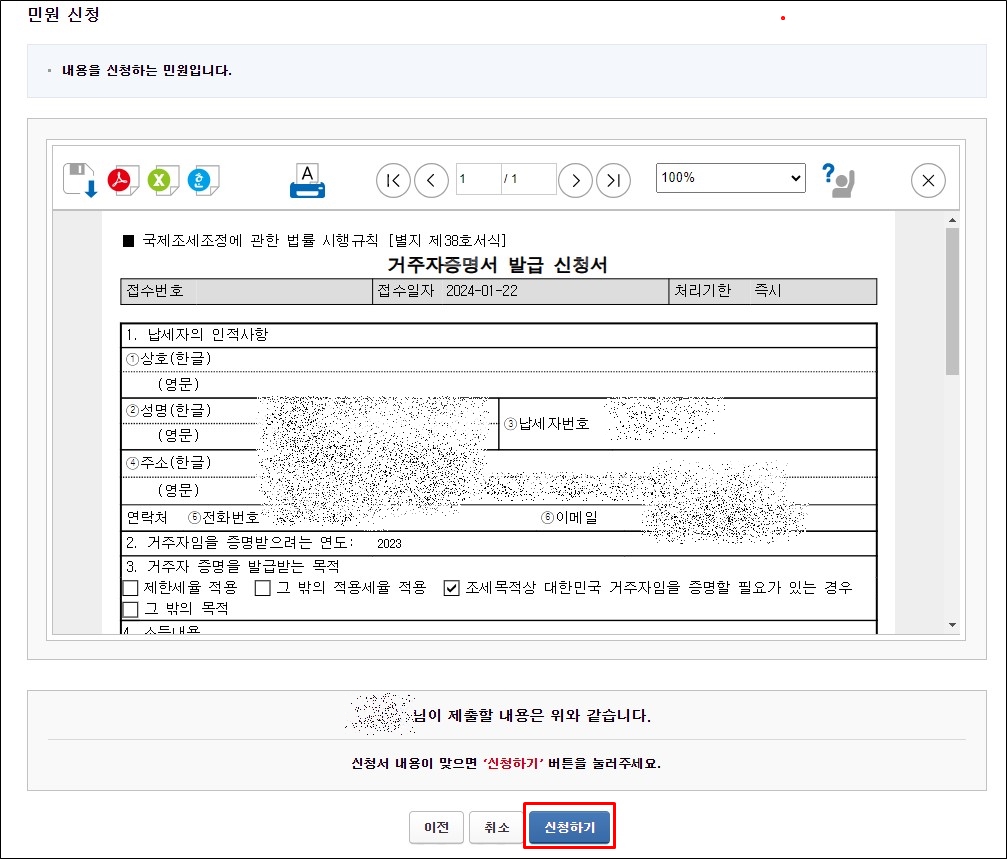Export the document to Excel
This screenshot has height=859, width=1007.
point(162,180)
